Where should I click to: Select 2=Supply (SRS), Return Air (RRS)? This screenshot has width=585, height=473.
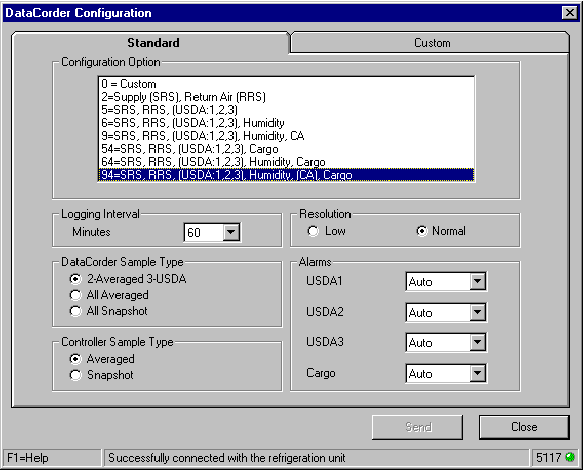click(x=286, y=97)
